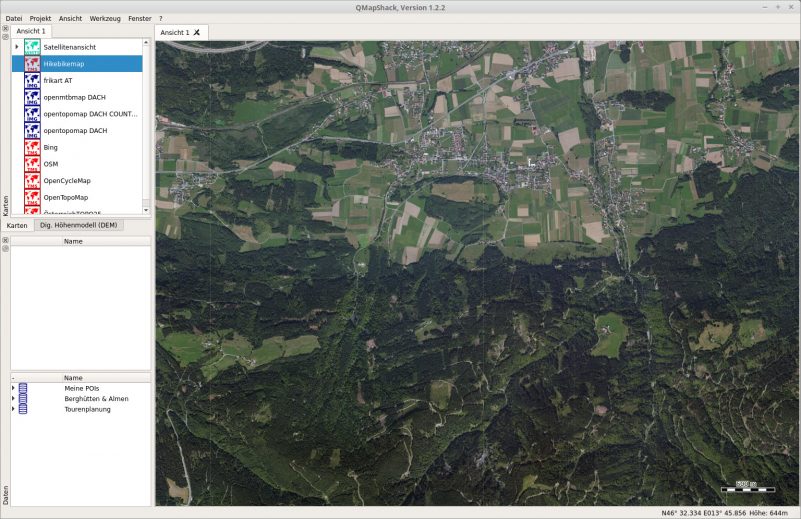Select the Karten tab below map list
Screen dimensions: 801x519
coord(17,225)
